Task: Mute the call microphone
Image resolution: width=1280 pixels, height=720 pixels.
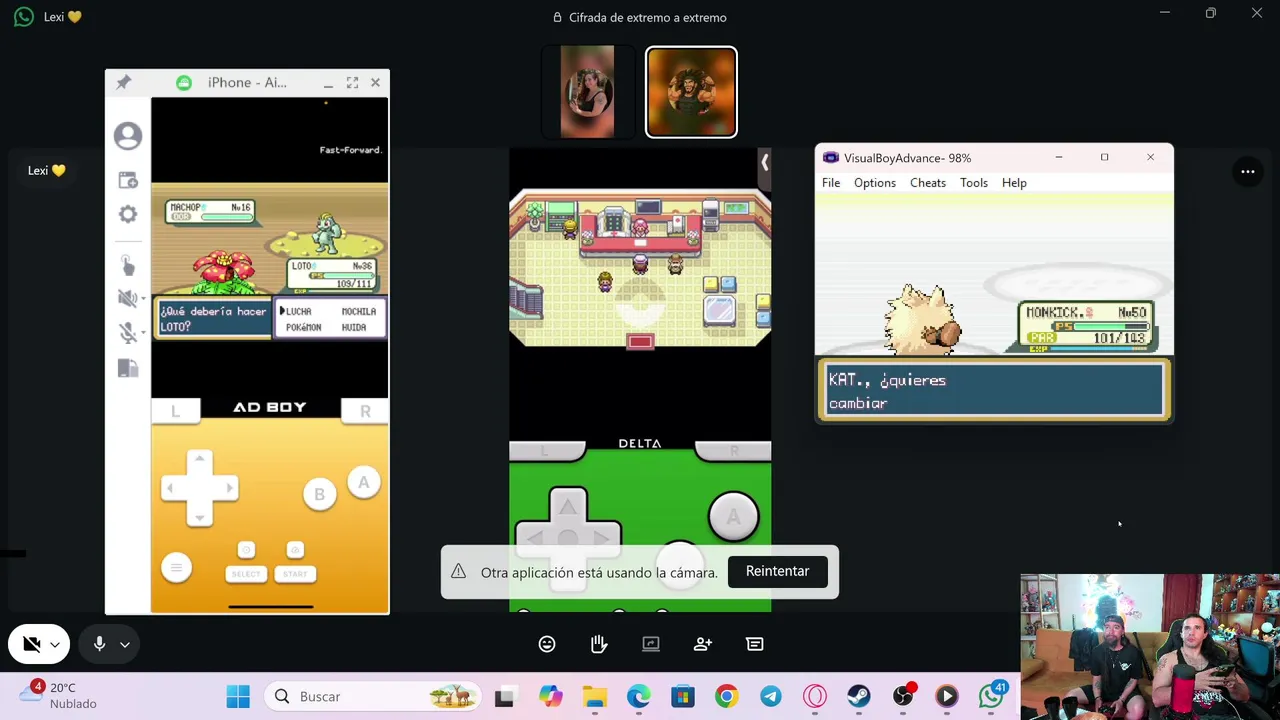Action: [x=99, y=644]
